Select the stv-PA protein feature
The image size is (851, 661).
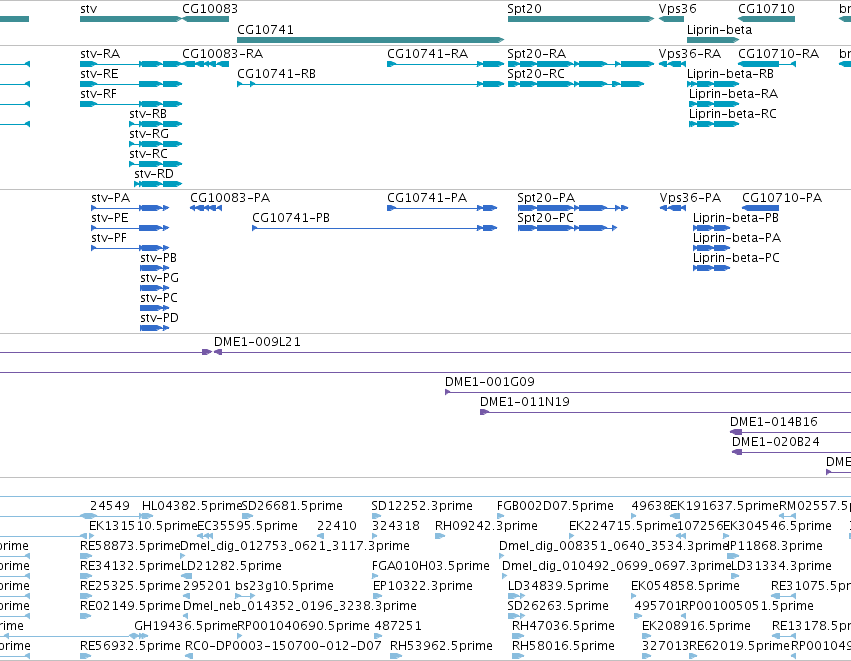[x=130, y=208]
